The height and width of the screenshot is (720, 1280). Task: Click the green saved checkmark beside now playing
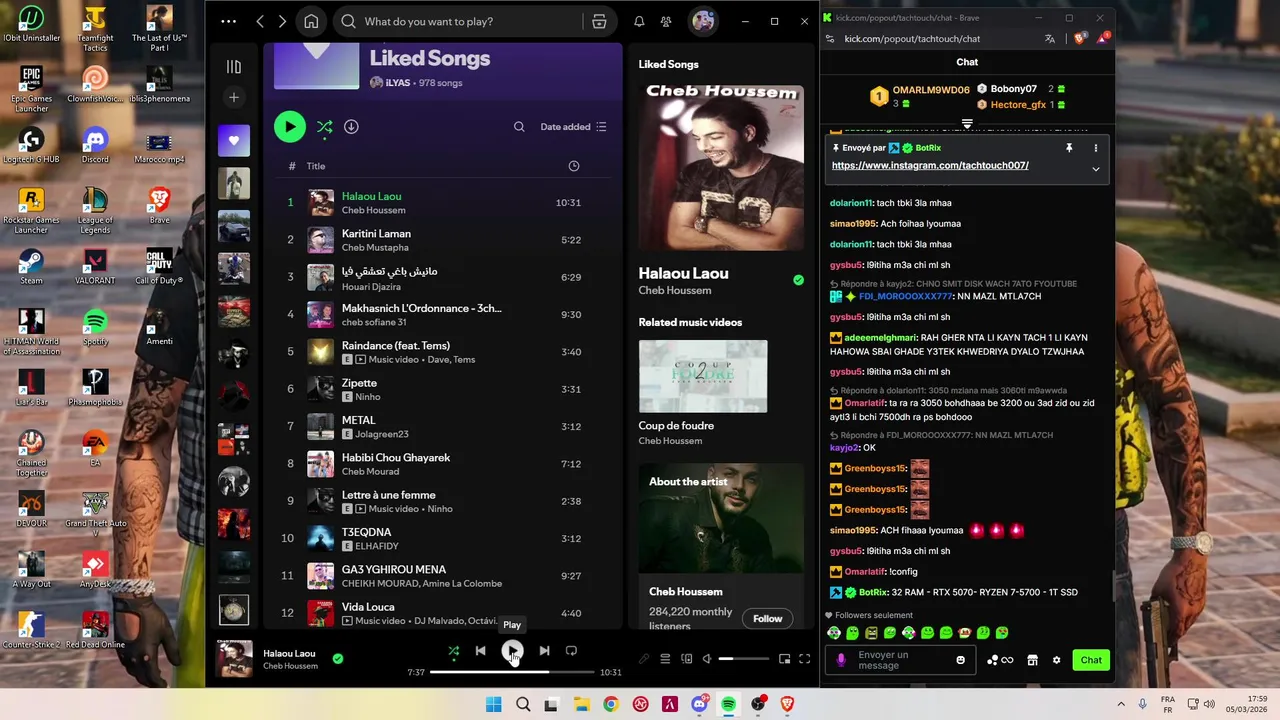(x=338, y=659)
